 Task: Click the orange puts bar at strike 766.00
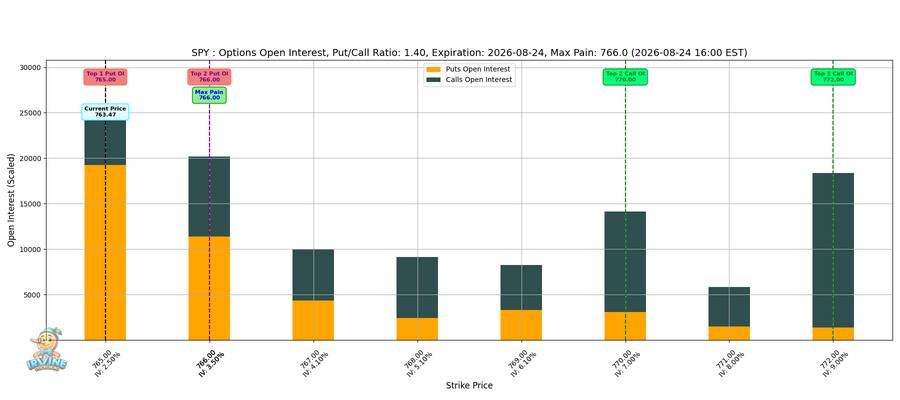(209, 288)
